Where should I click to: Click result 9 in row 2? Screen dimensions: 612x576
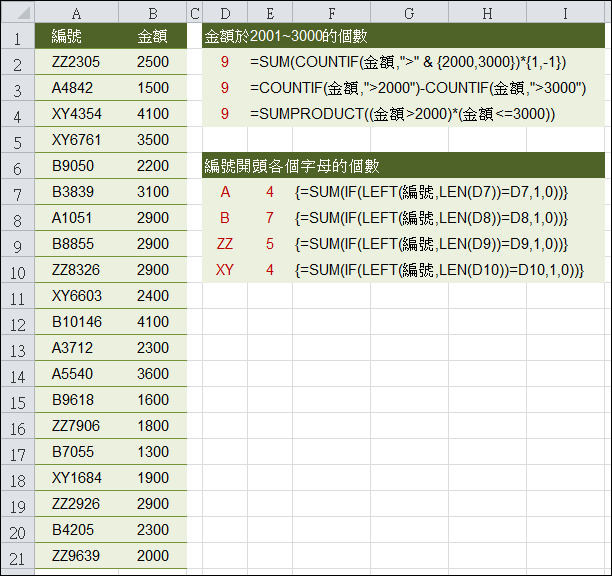(224, 62)
